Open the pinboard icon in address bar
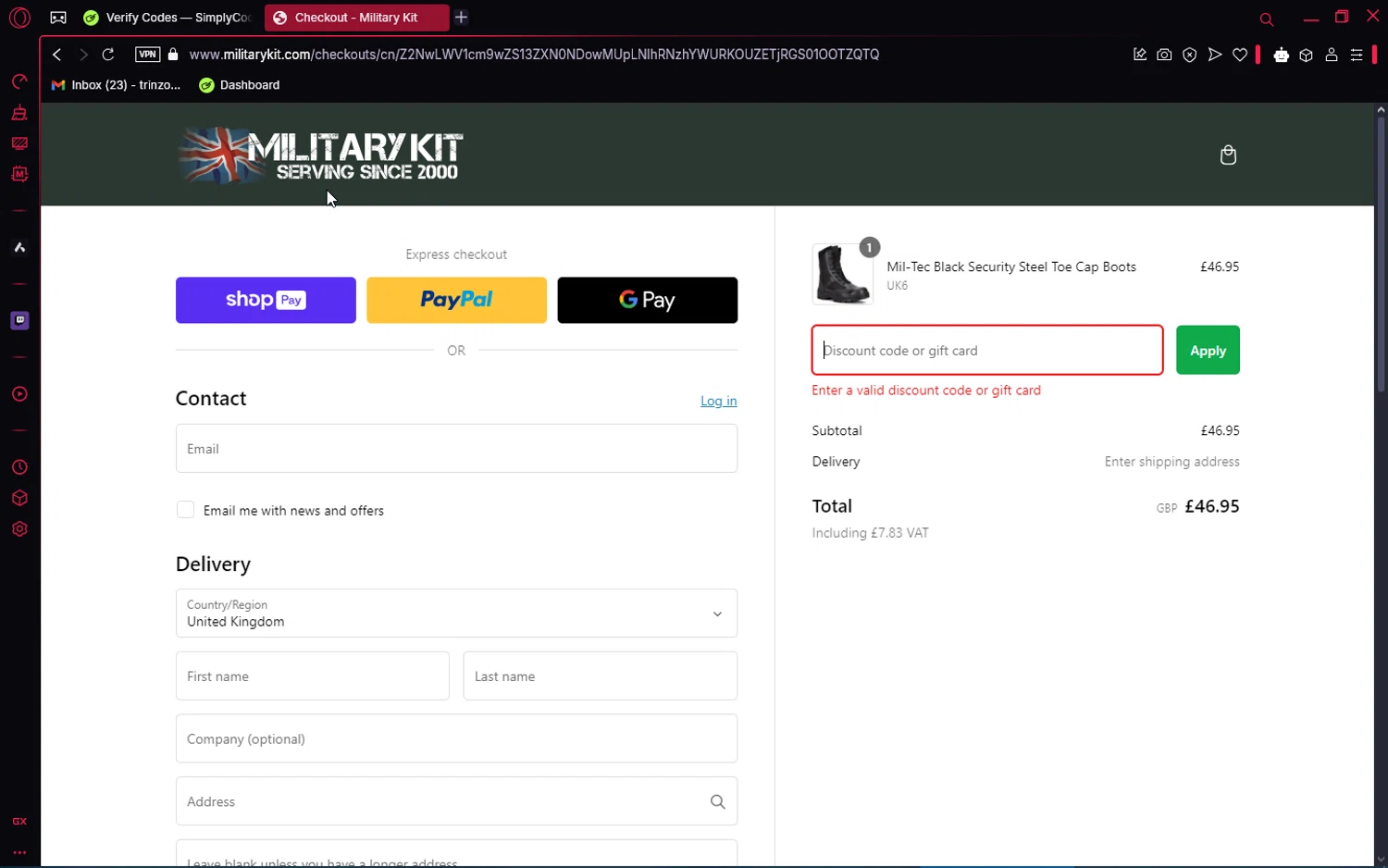 1140,55
